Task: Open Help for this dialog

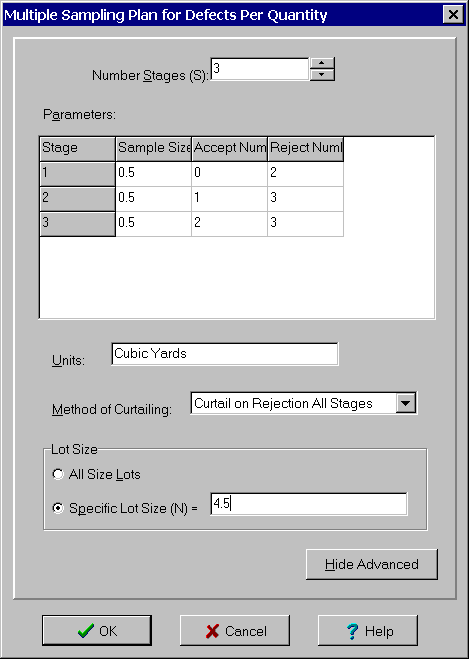Action: click(x=368, y=630)
